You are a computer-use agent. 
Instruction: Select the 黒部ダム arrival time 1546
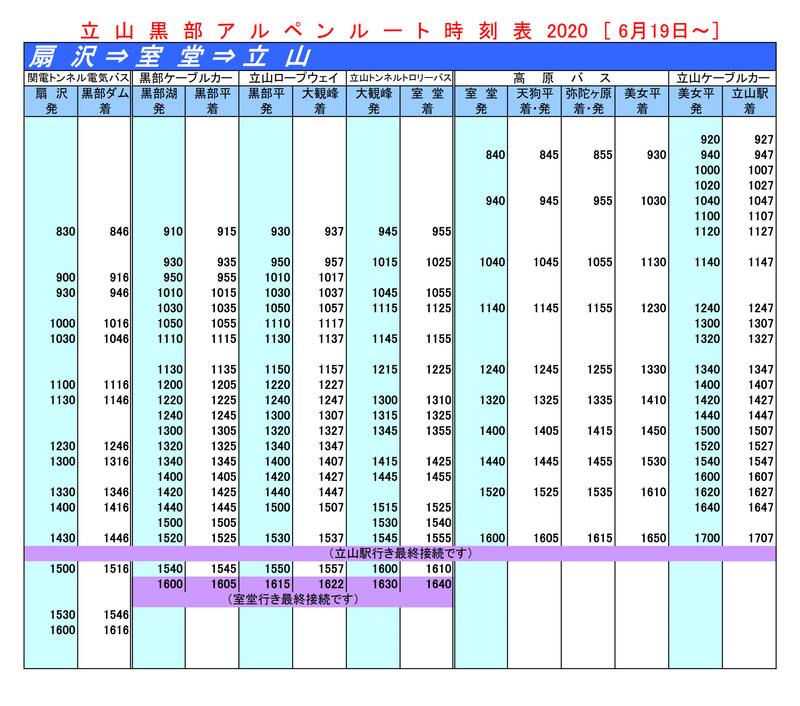[116, 615]
